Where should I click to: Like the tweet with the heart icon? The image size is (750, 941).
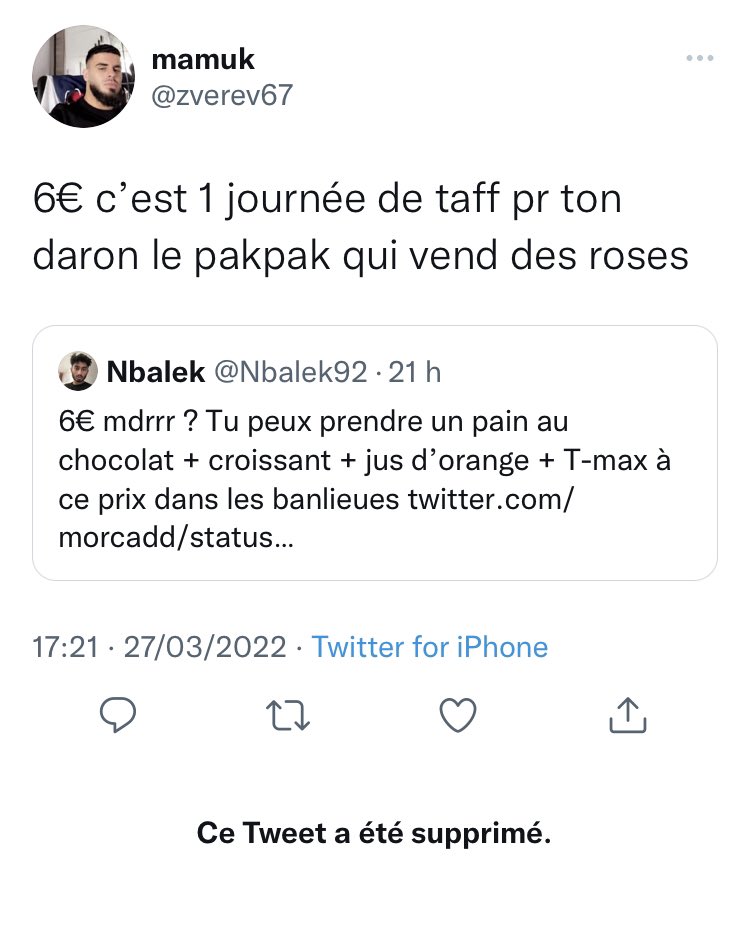pos(458,715)
